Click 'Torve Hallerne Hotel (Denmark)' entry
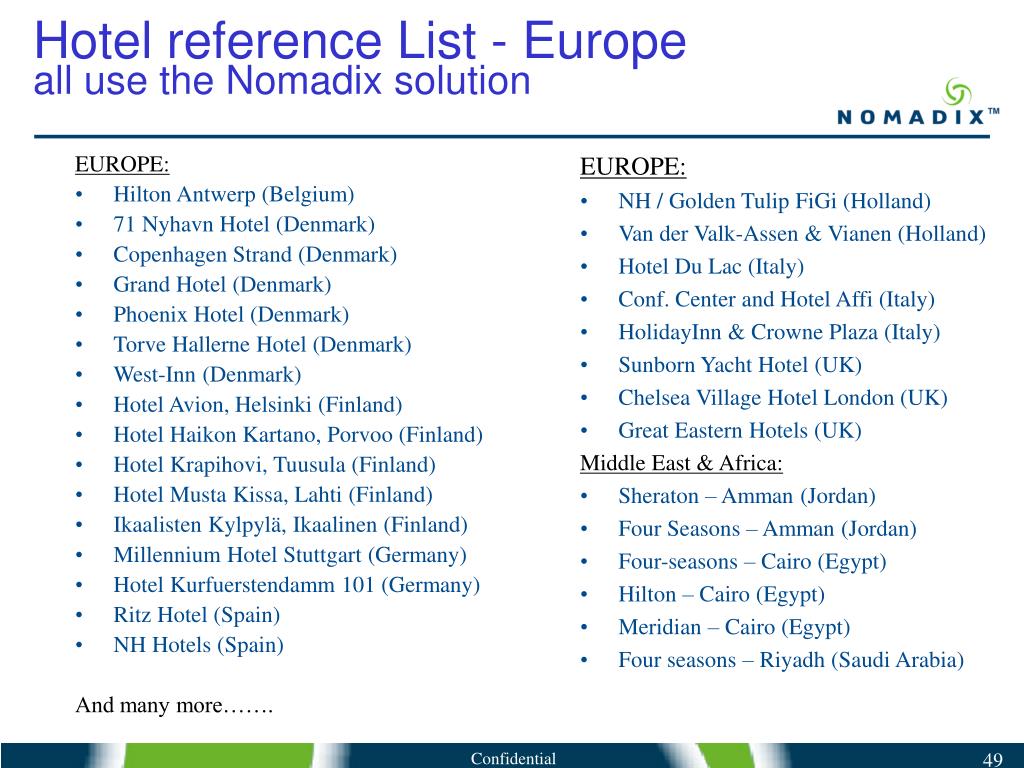 [x=263, y=345]
